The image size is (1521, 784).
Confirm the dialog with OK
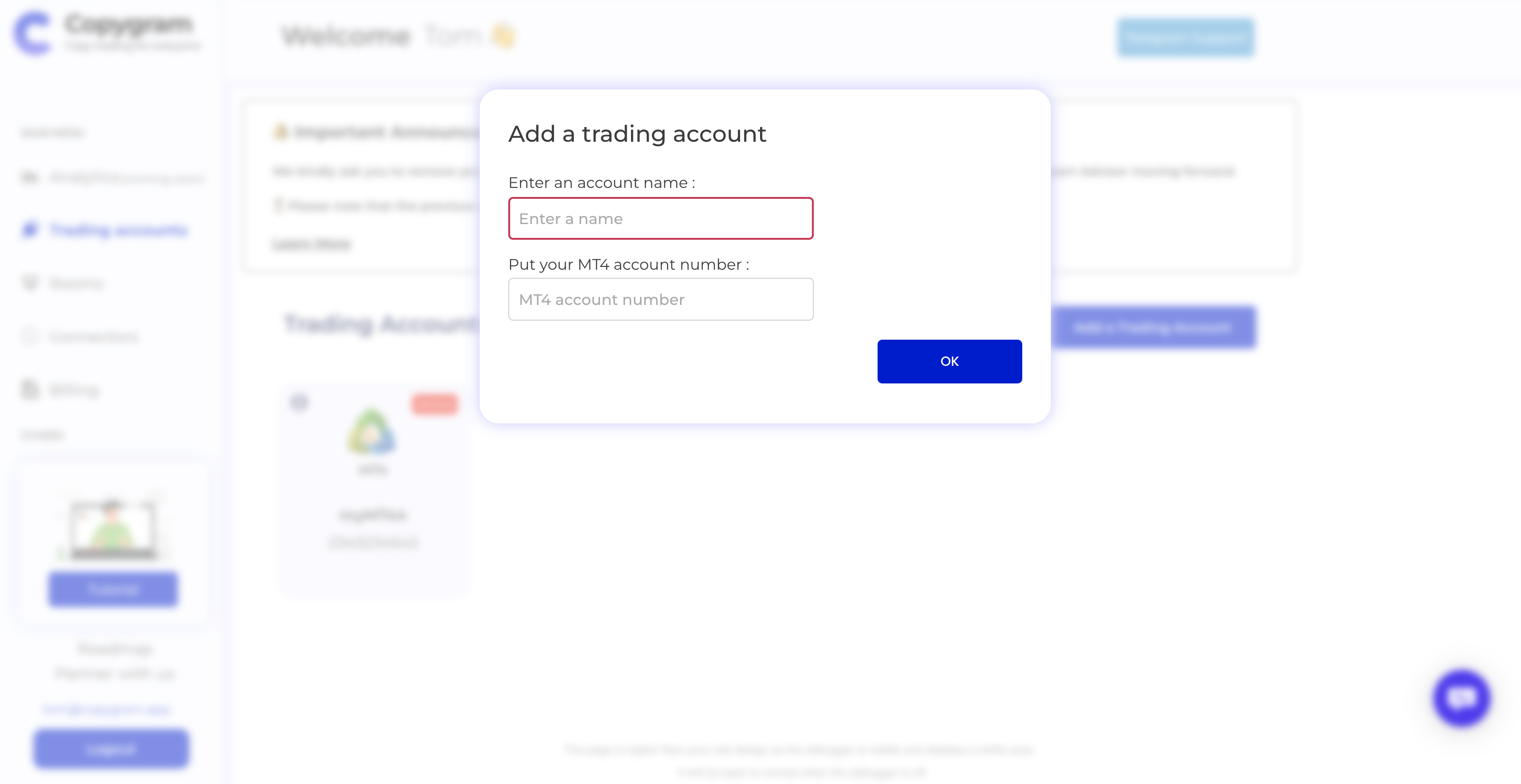point(949,361)
